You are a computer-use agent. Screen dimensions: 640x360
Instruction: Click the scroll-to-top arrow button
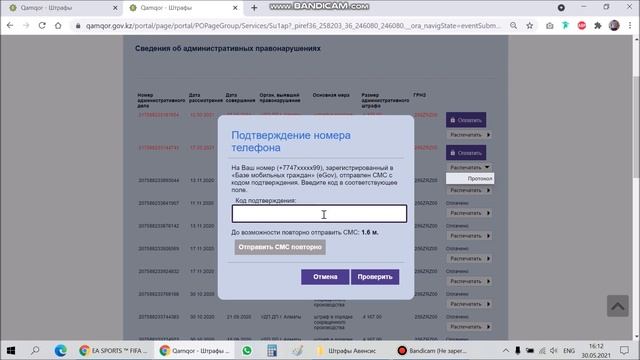pos(618,306)
